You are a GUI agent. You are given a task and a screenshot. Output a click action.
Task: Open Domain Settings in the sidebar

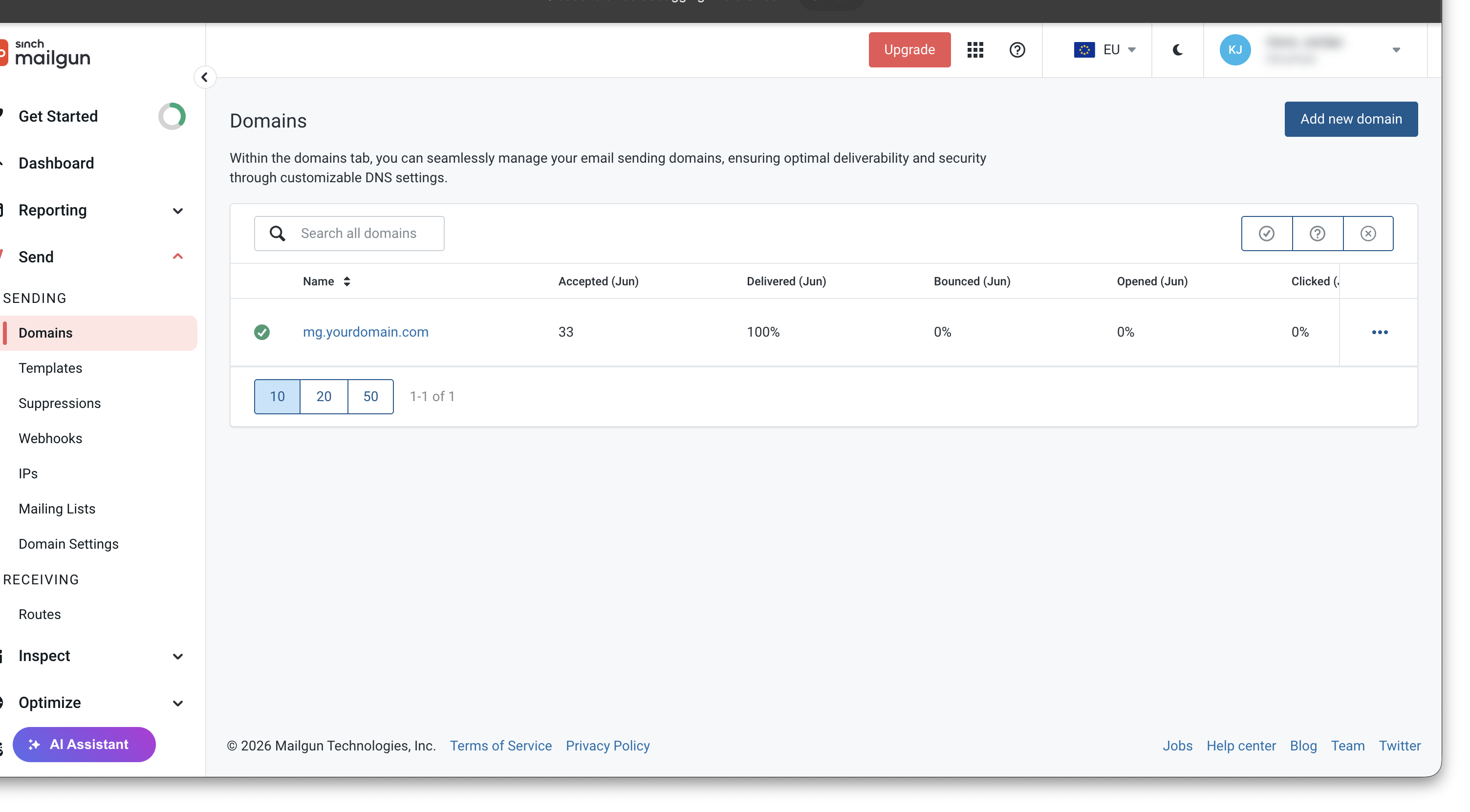(68, 544)
